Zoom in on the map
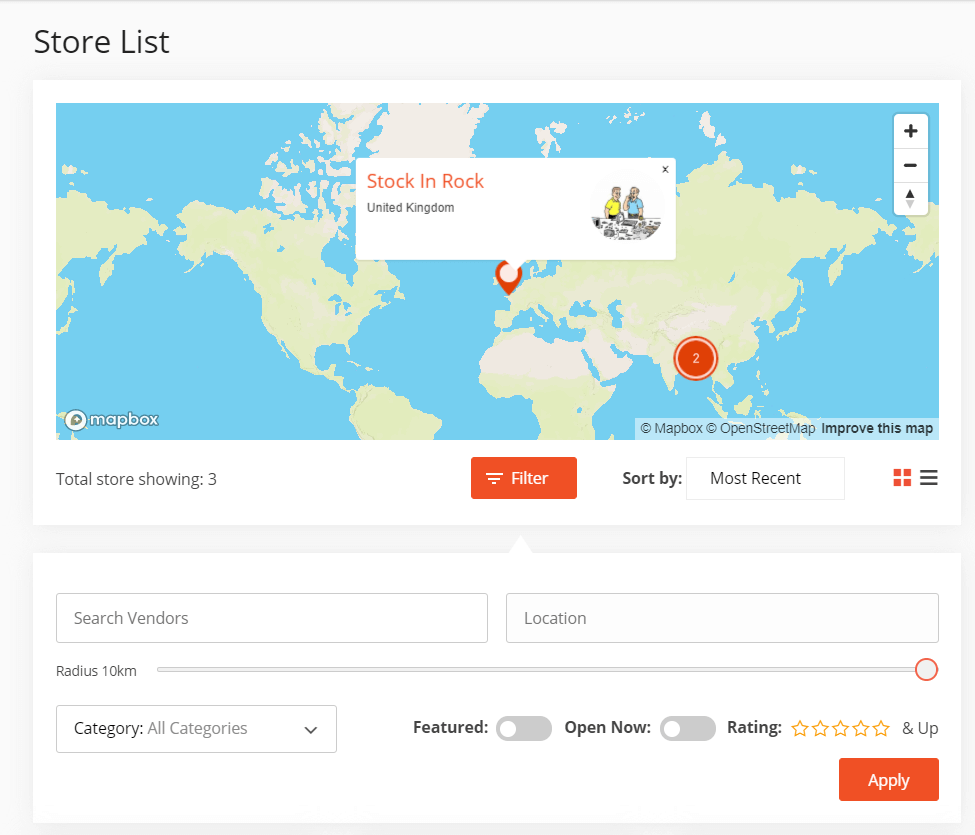 pos(910,131)
